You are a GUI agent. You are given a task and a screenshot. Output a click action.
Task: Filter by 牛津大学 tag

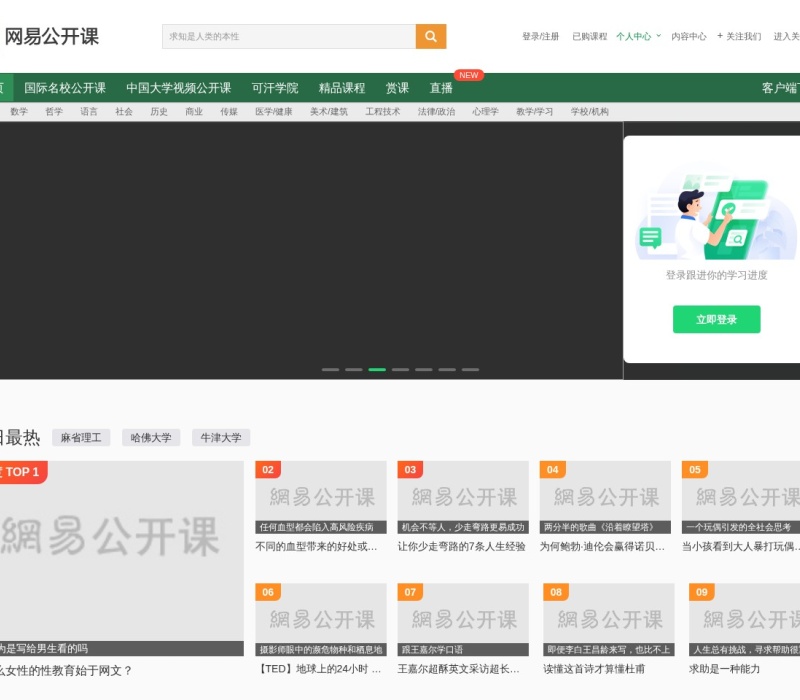pos(221,437)
